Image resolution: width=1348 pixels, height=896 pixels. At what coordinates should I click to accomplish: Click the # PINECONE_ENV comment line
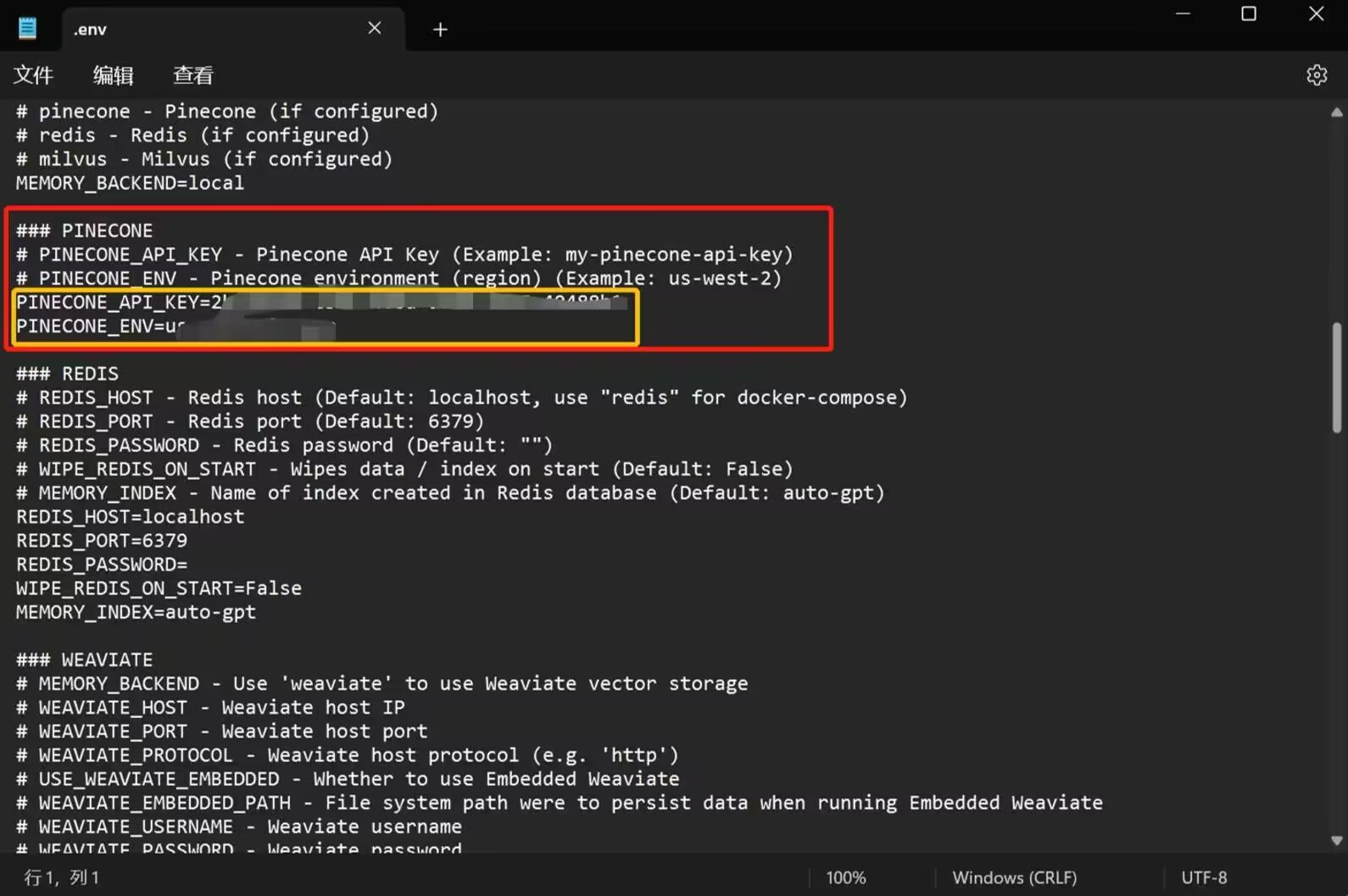(398, 278)
